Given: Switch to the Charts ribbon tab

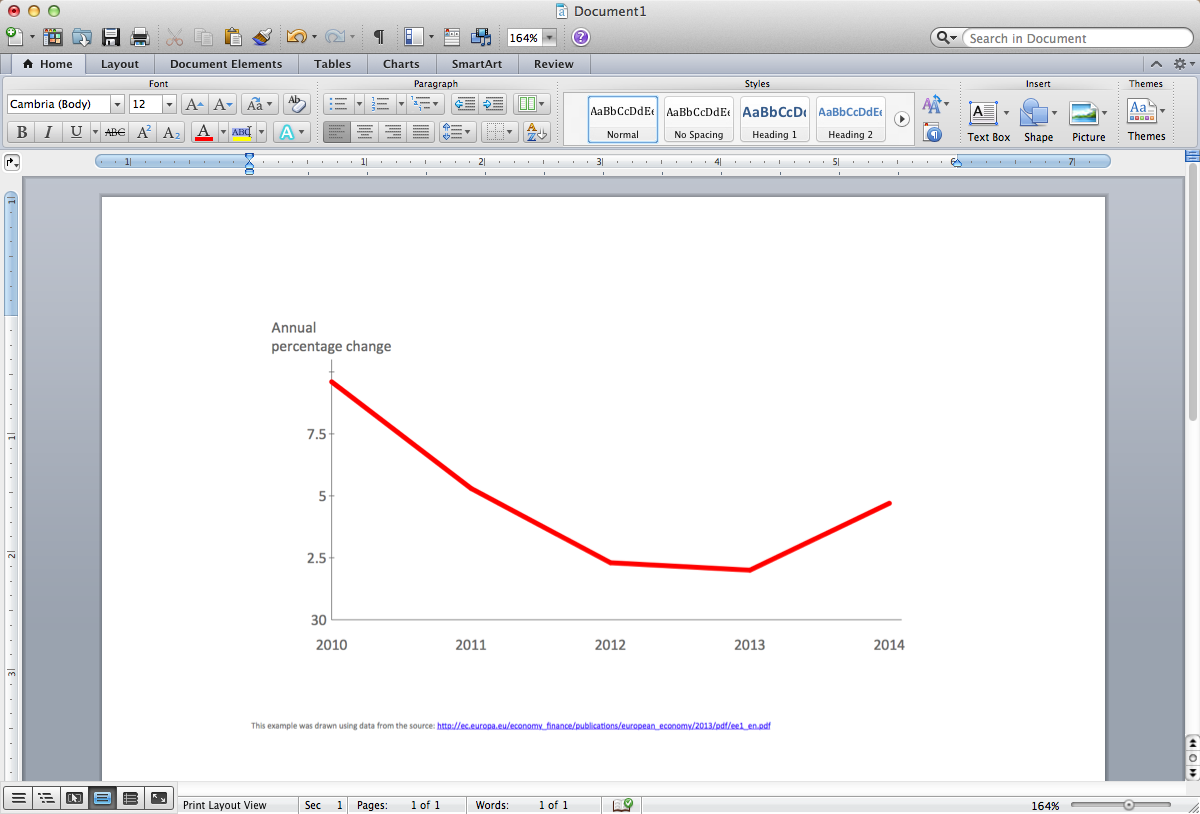Looking at the screenshot, I should coord(401,63).
